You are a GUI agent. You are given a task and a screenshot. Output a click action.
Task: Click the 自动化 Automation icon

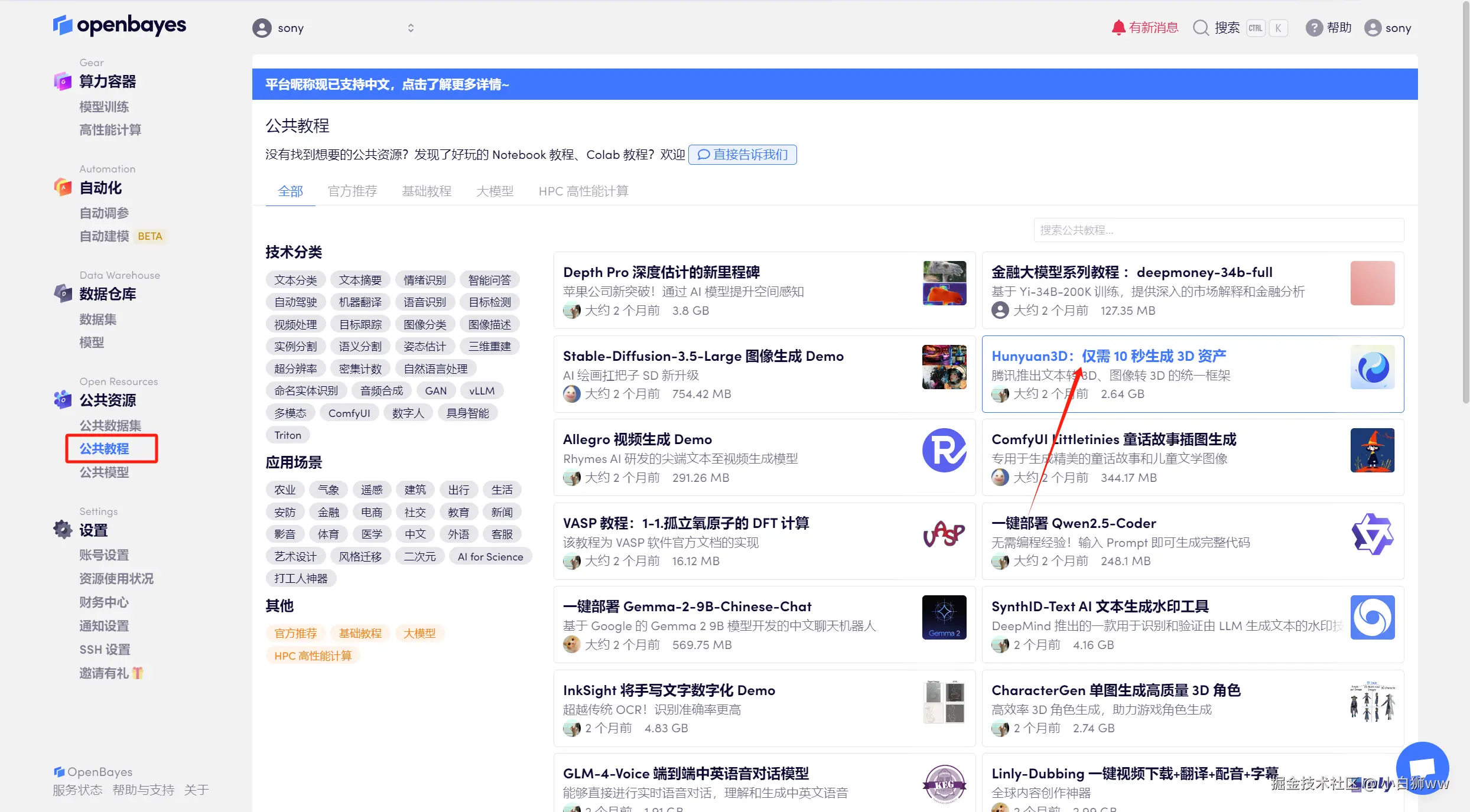coord(63,188)
